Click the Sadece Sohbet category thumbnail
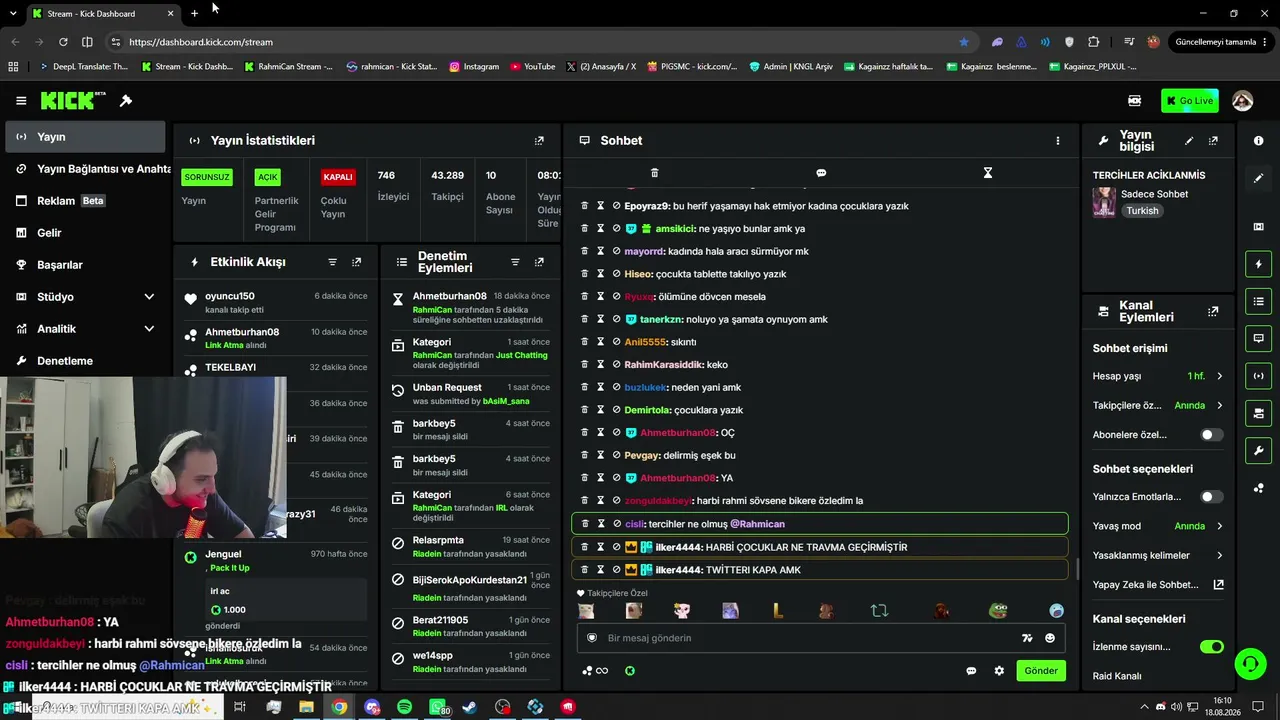1280x720 pixels. coord(1104,202)
